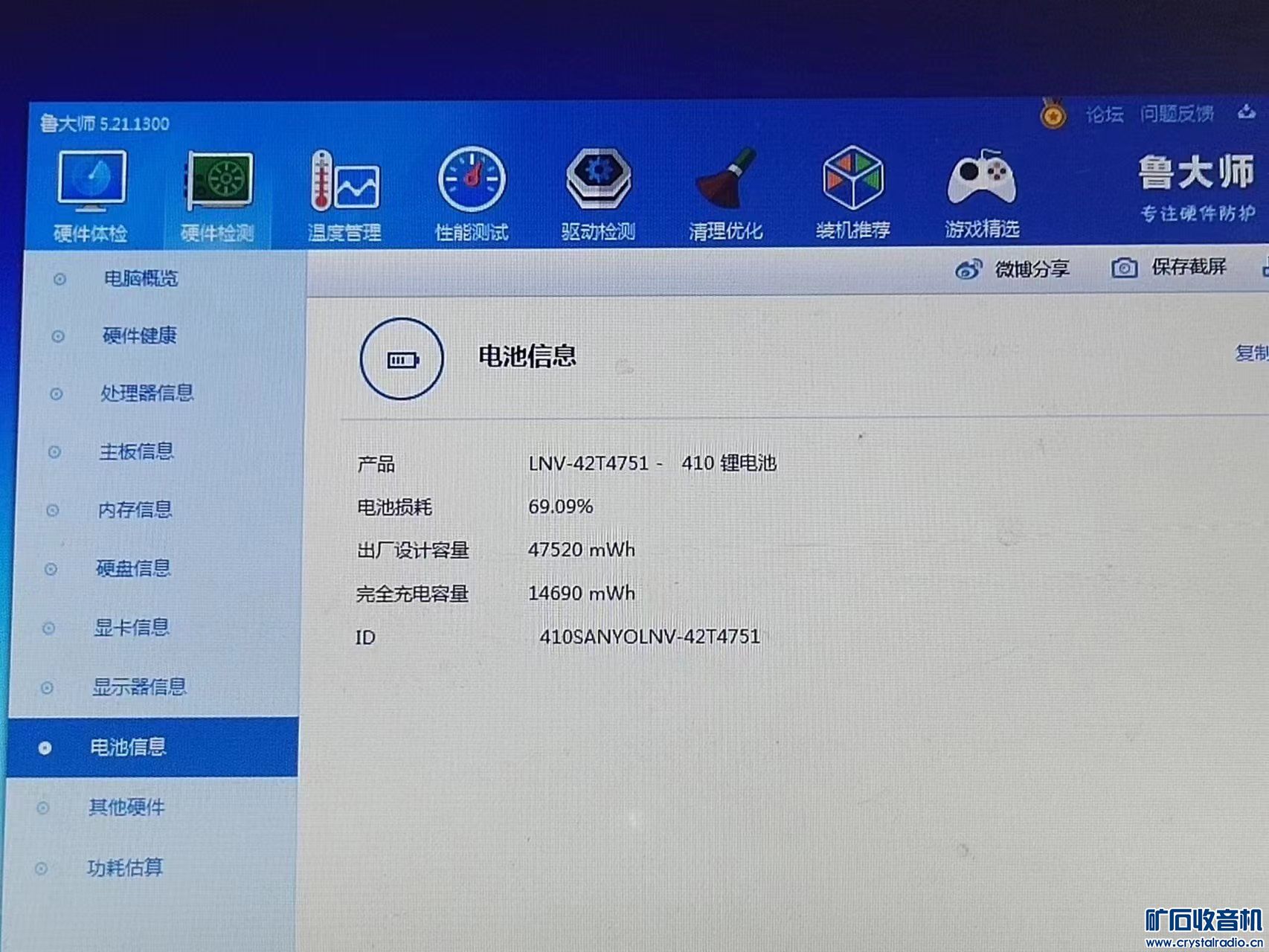Viewport: 1269px width, 952px height.
Task: Open the 驱动检测 gear icon
Action: coord(598,178)
